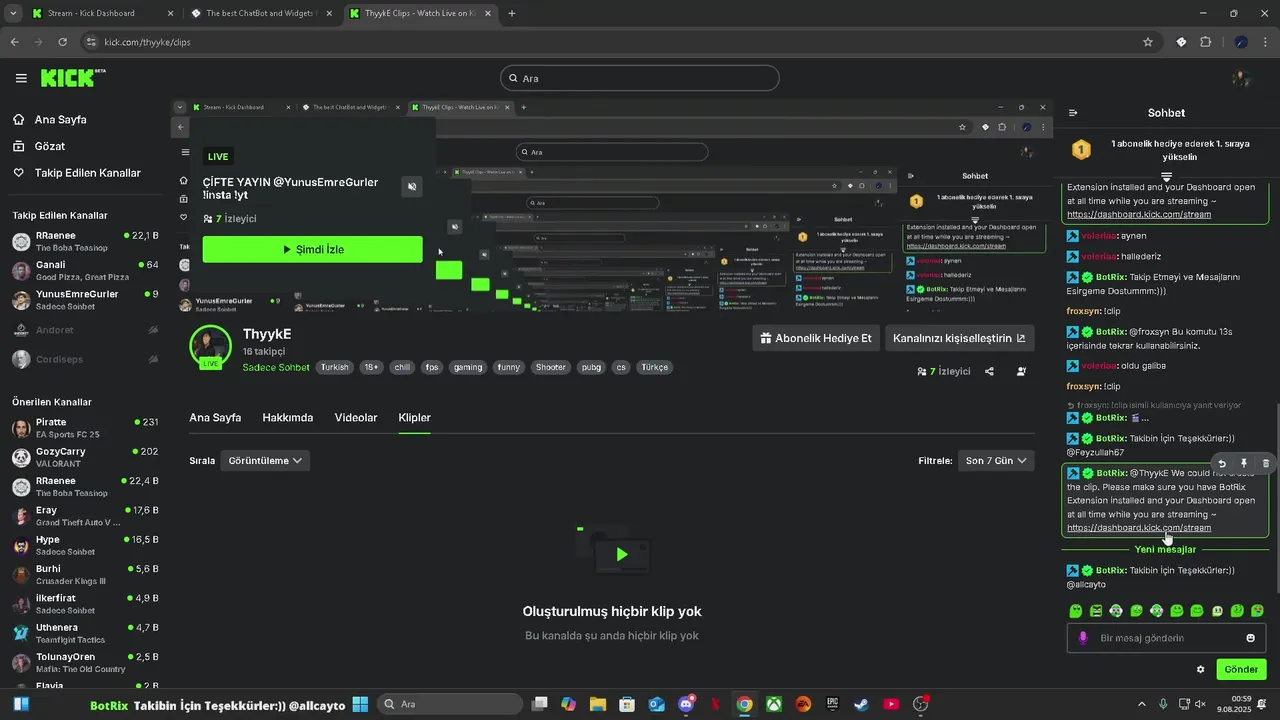1280x720 pixels.
Task: Open Piratte recommended channel
Action: [x=86, y=428]
